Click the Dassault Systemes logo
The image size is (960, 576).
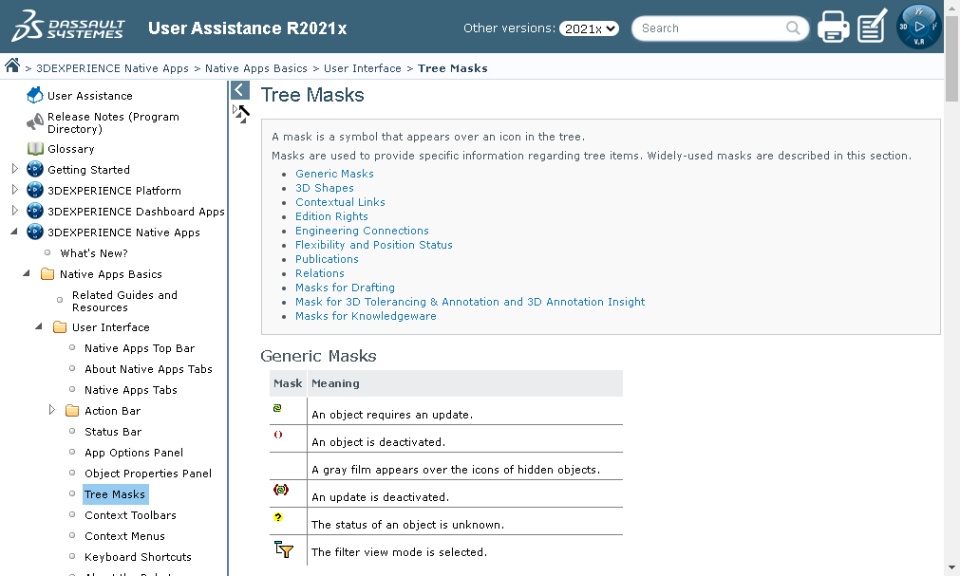coord(68,26)
